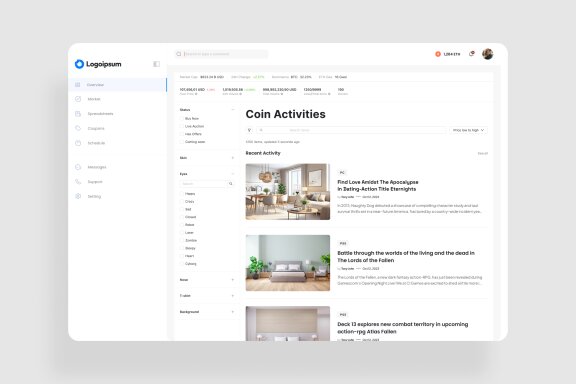Viewport: 576px width, 384px height.
Task: Click the search field in the Eyes filter
Action: (x=203, y=183)
